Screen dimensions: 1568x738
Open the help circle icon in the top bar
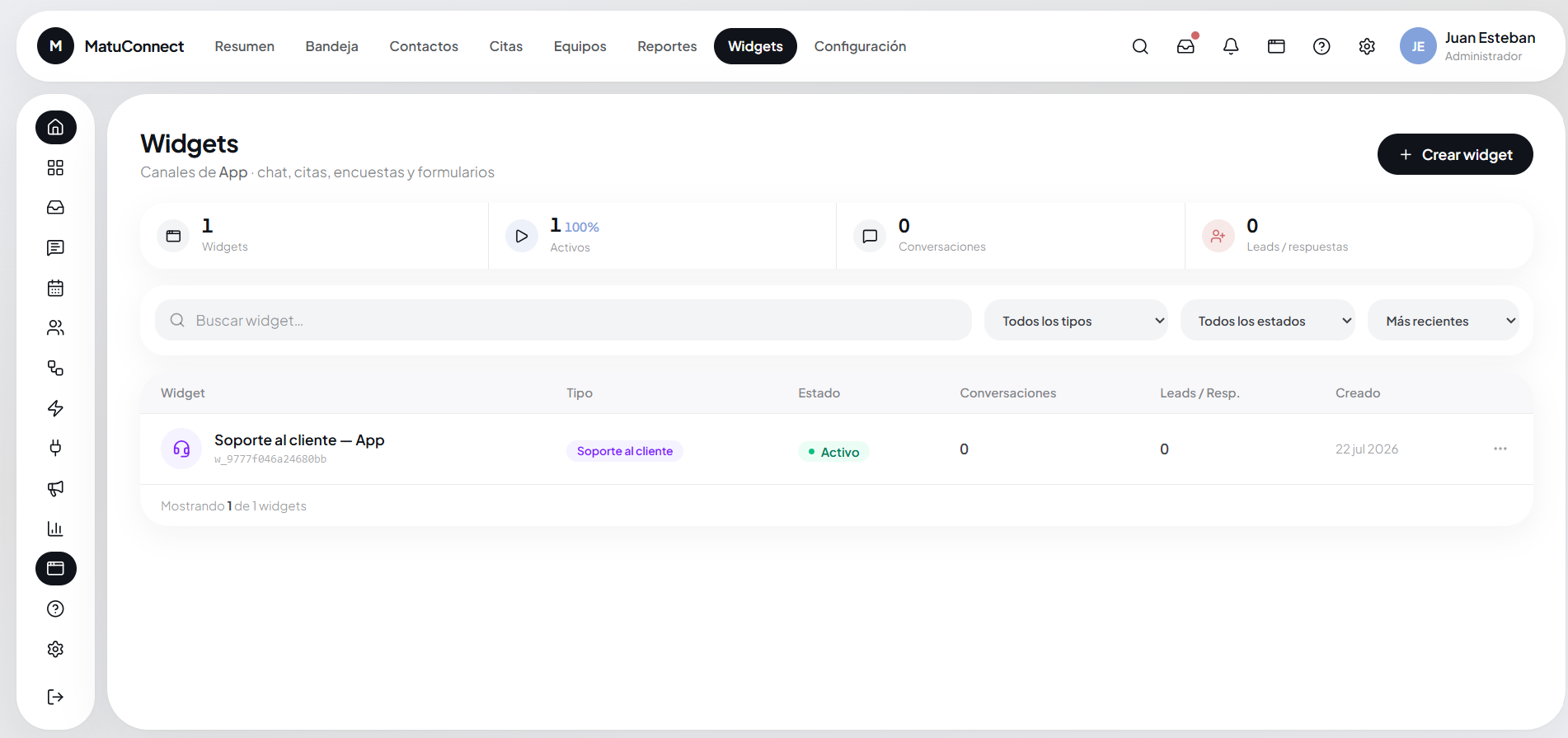click(x=1322, y=46)
